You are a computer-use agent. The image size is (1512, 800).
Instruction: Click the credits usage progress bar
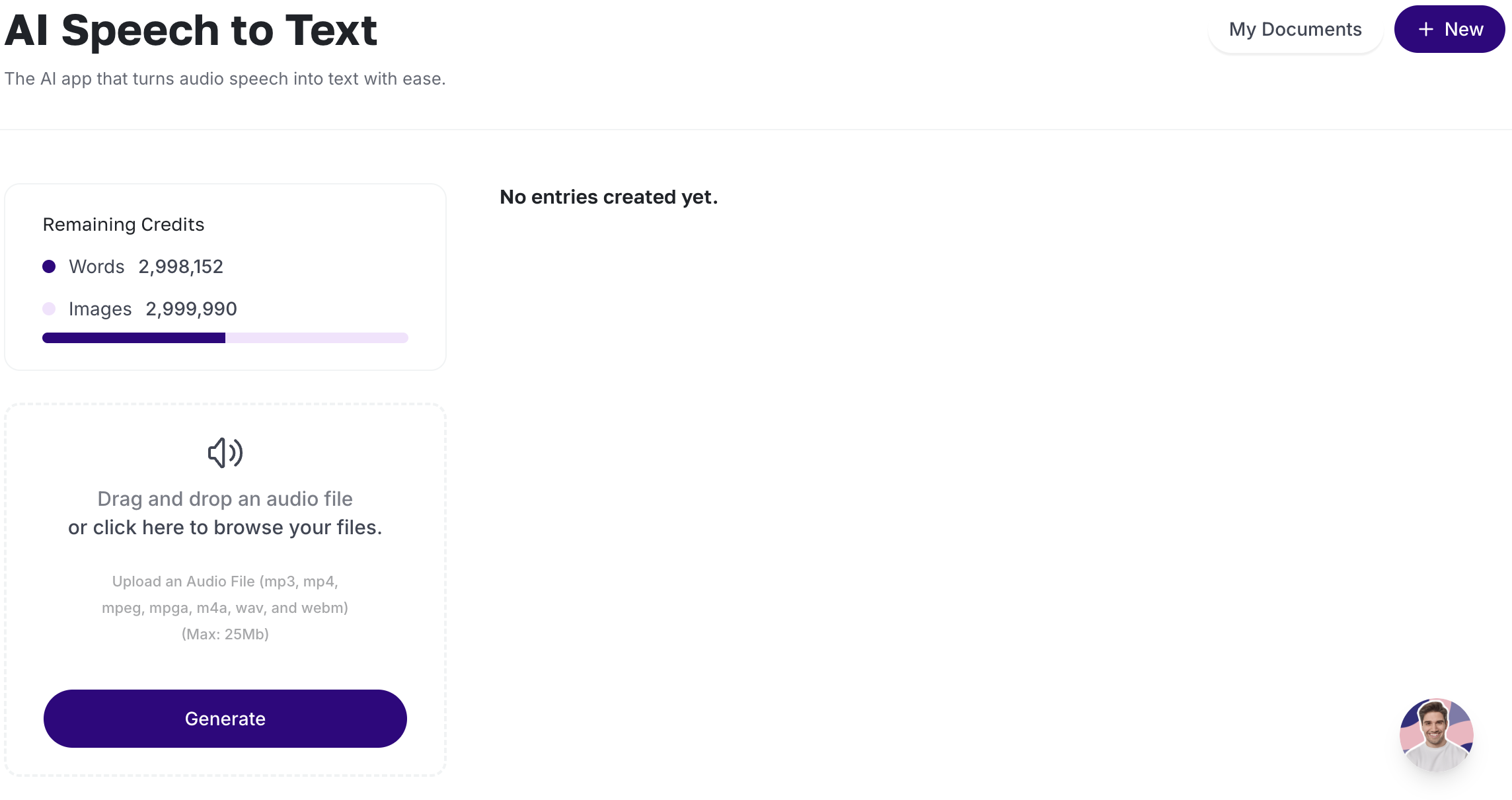point(225,338)
